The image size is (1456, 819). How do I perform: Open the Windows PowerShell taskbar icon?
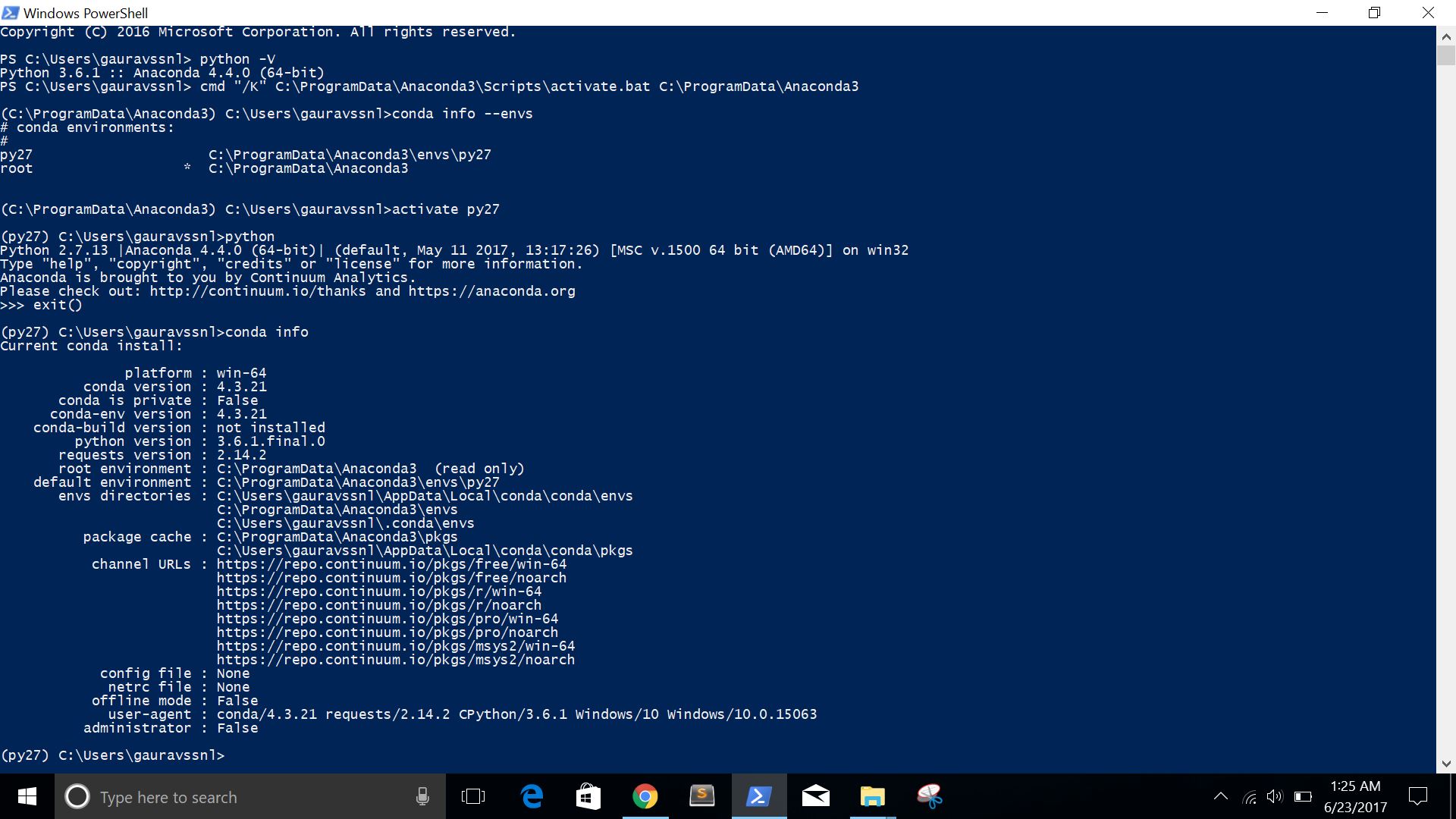click(758, 796)
